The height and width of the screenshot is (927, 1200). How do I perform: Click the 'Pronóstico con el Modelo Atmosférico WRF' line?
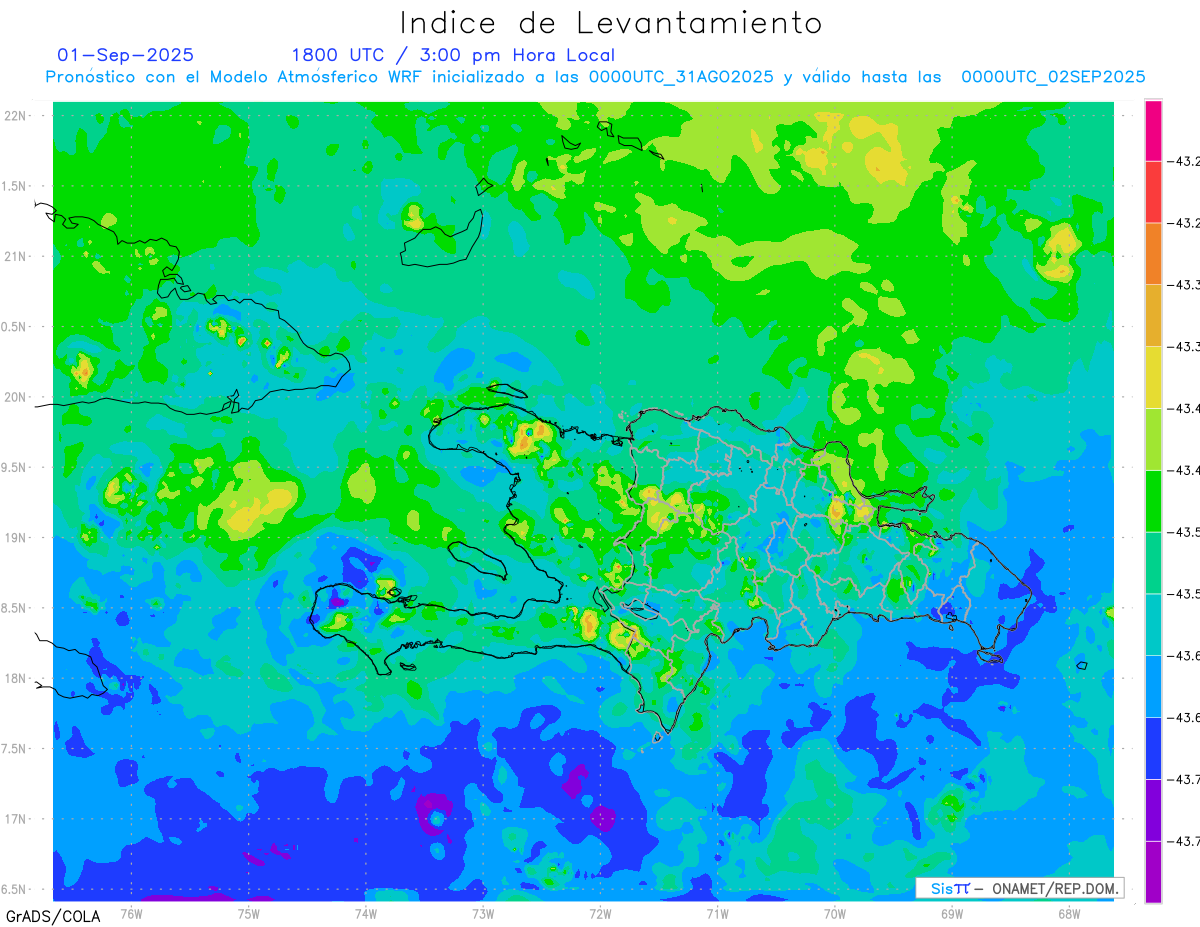tap(596, 77)
